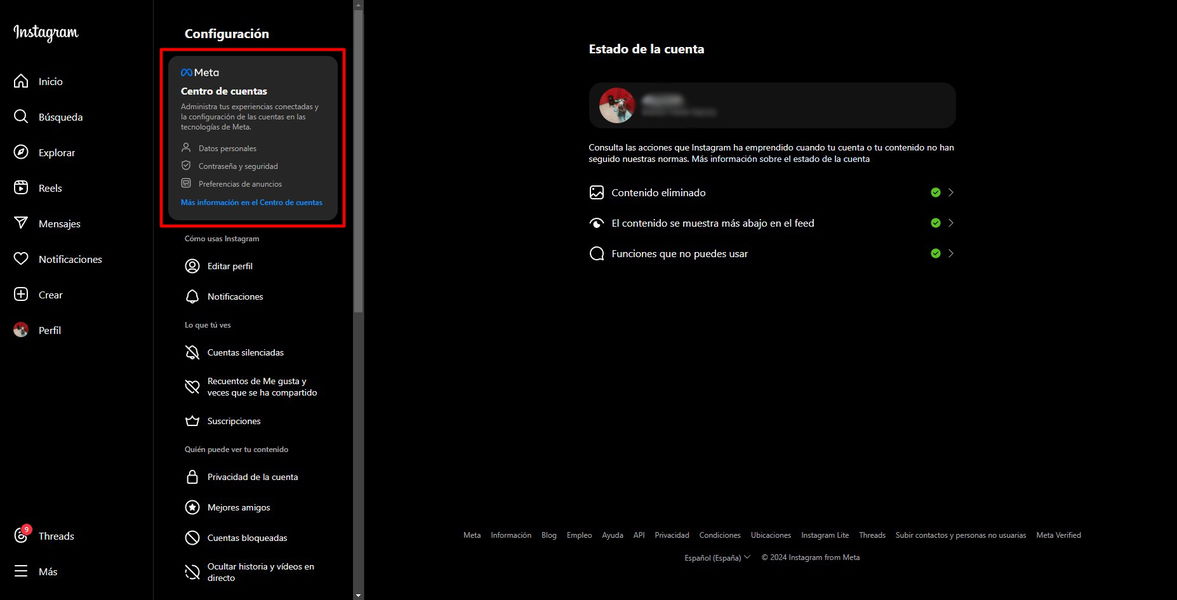Screen dimensions: 1177x600
Task: Click the Crear plus icon
Action: pos(21,295)
